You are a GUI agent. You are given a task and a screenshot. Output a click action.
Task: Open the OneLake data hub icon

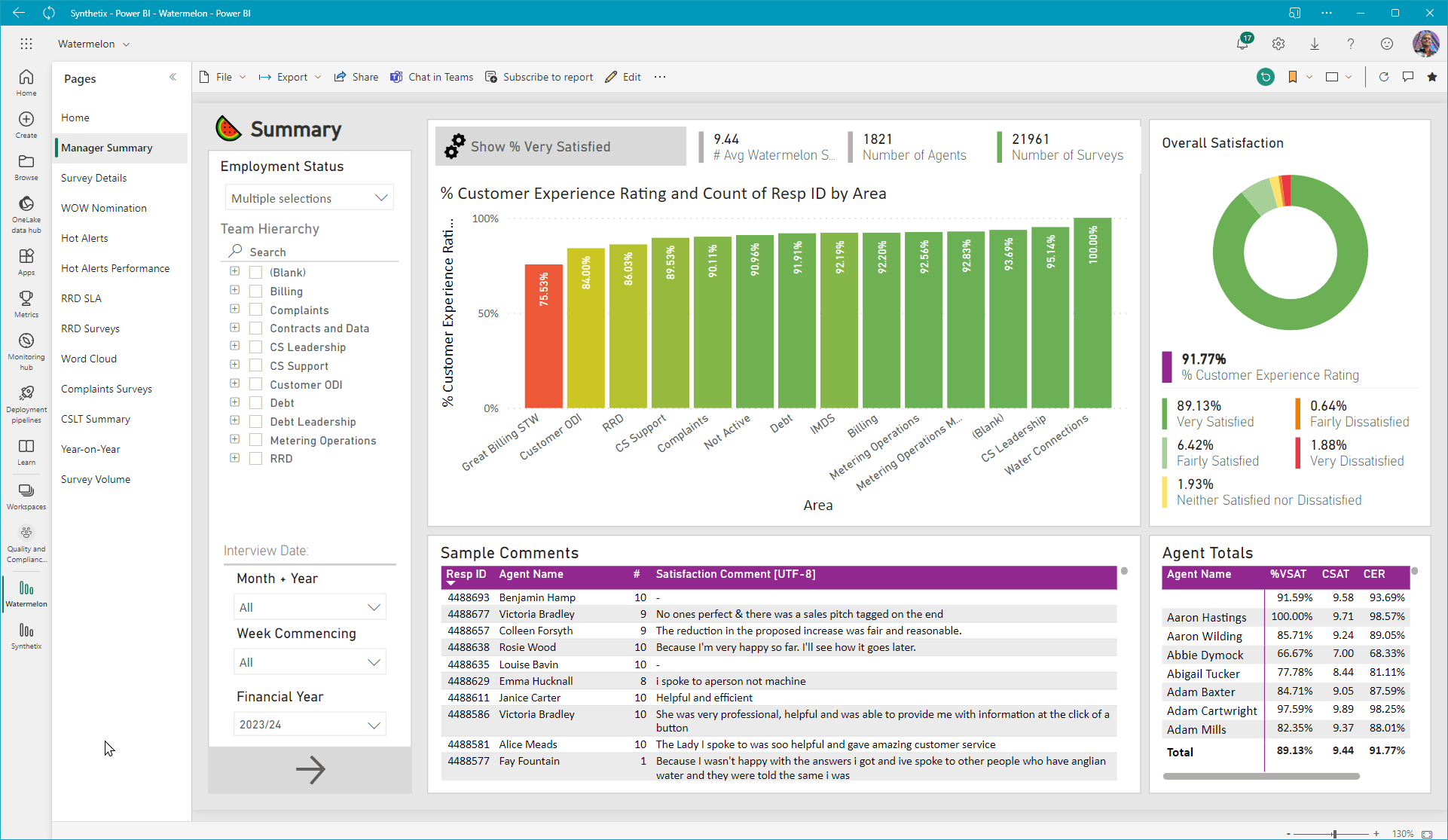click(x=26, y=204)
